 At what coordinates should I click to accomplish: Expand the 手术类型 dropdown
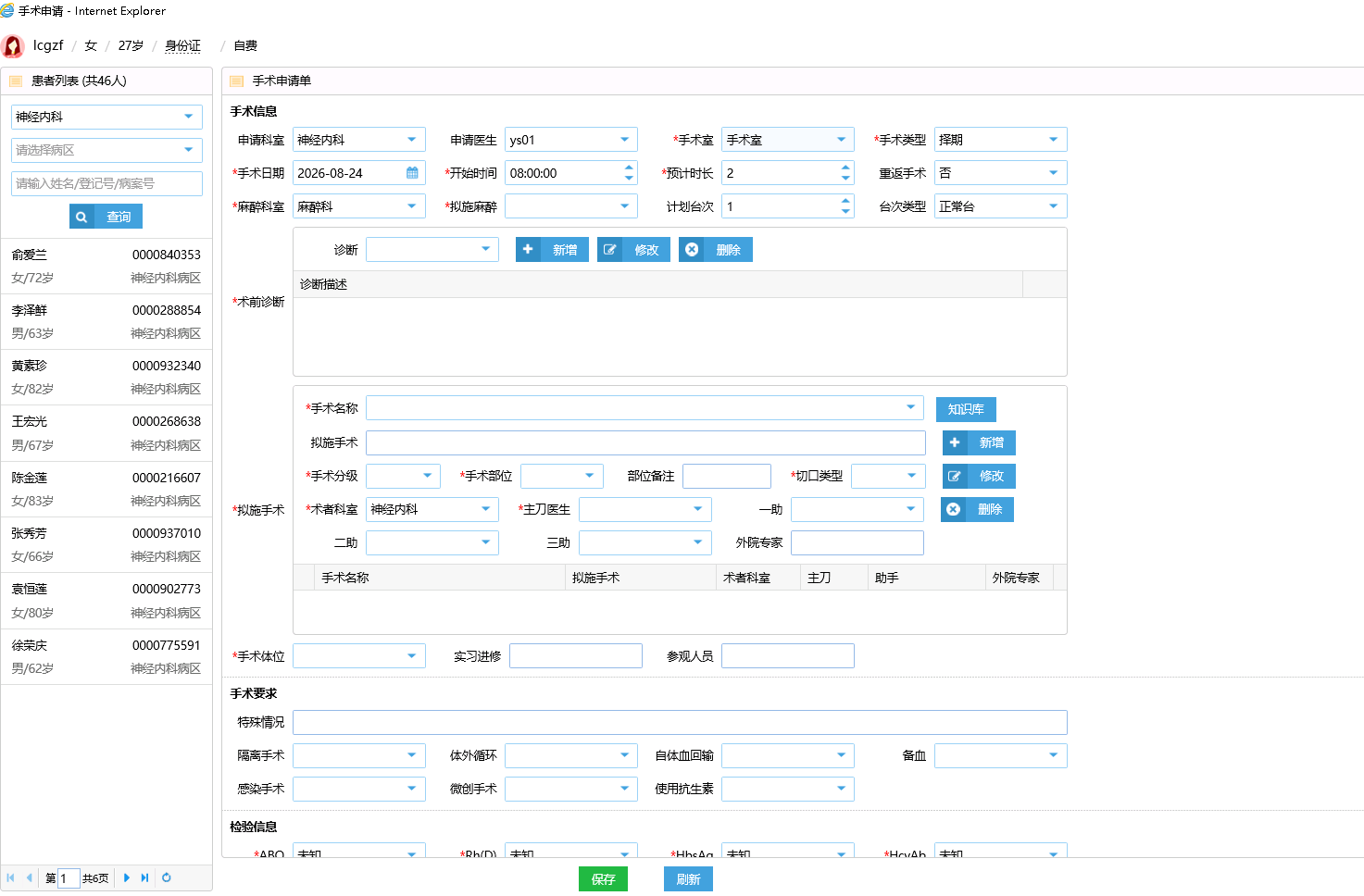tap(1053, 140)
